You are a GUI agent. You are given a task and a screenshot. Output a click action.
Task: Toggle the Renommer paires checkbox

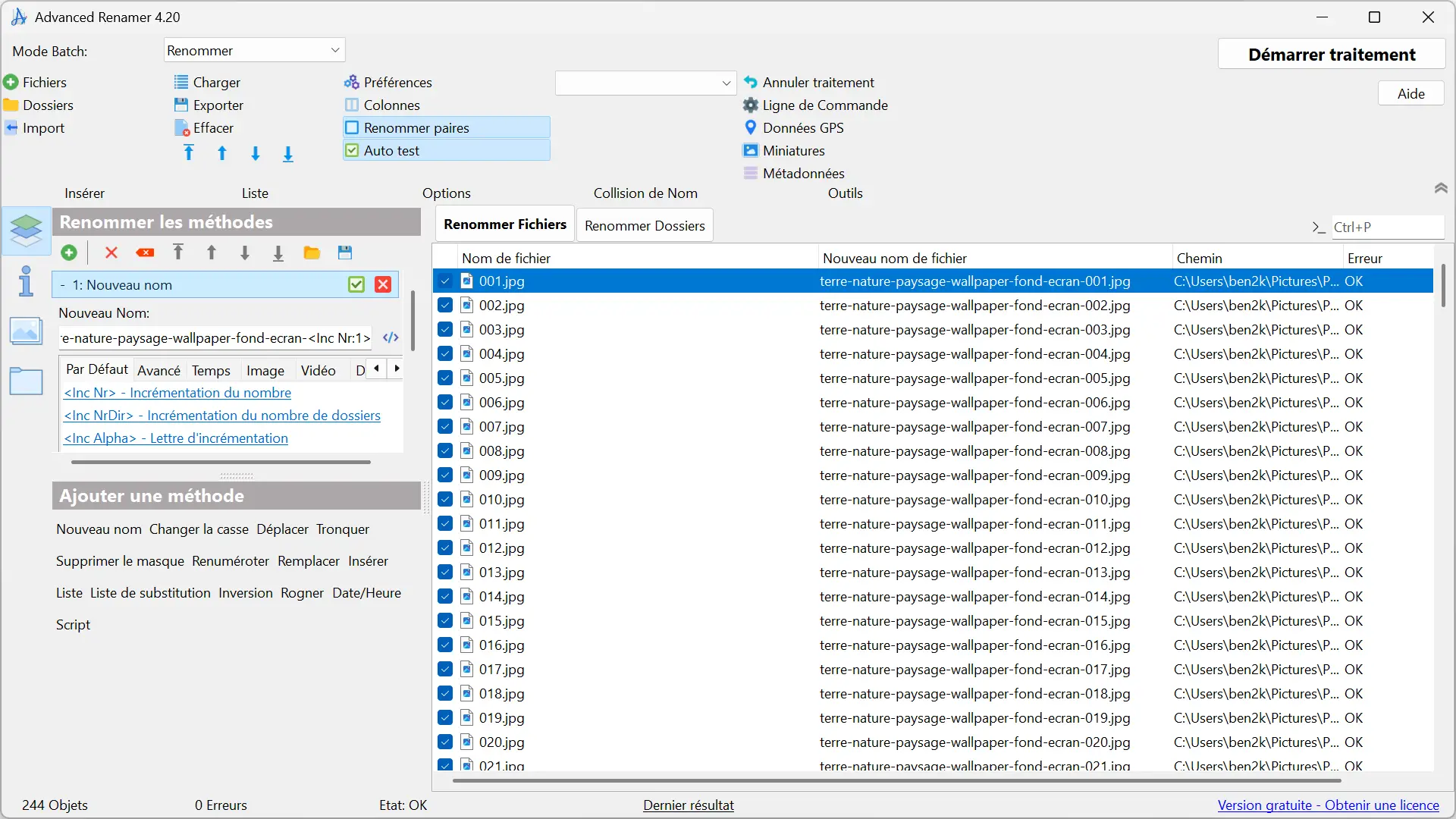[352, 127]
